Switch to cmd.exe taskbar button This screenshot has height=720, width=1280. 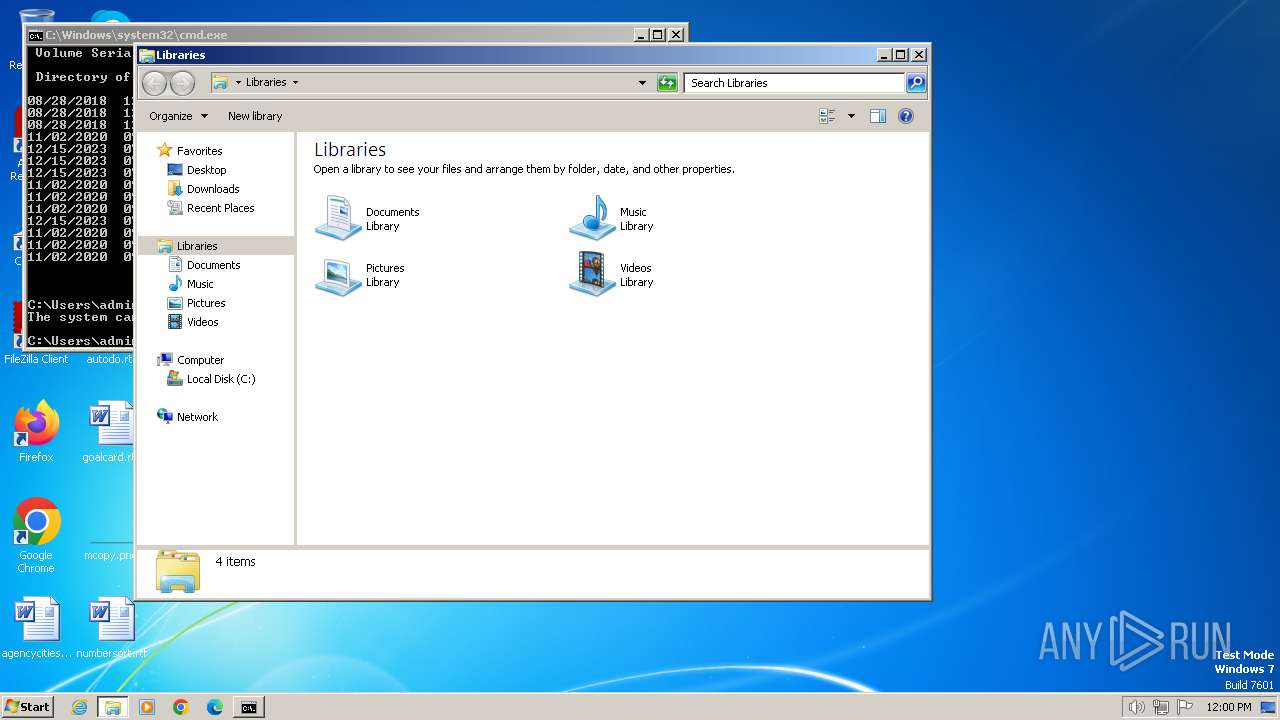[x=249, y=707]
